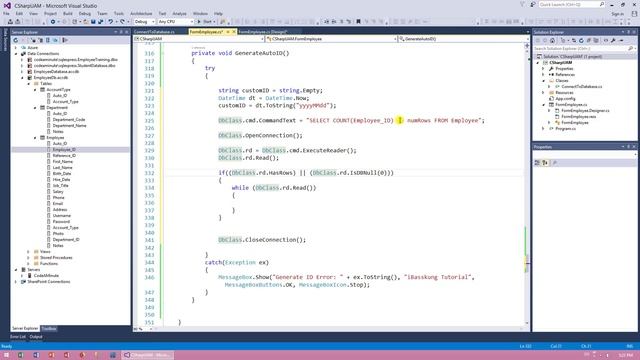
Task: Expand the Program.cs node in Solution Explorer
Action: tap(543, 129)
